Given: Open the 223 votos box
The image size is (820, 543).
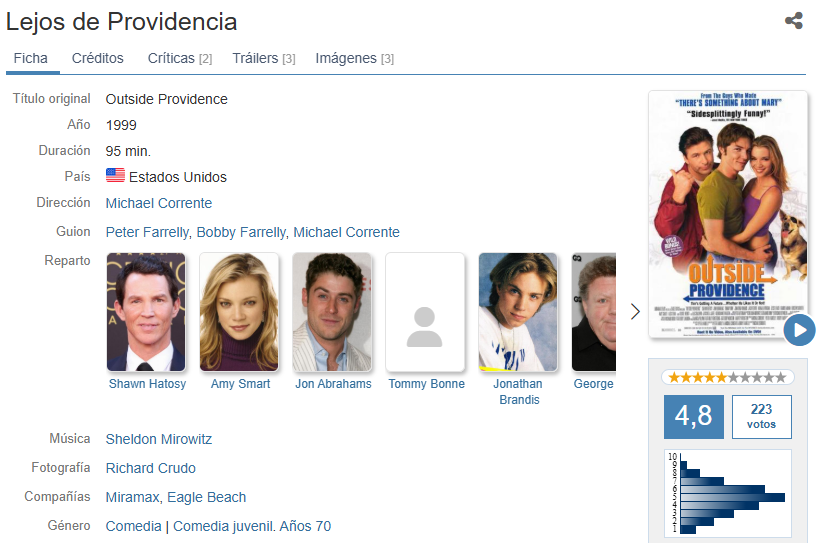Looking at the screenshot, I should click(x=761, y=416).
